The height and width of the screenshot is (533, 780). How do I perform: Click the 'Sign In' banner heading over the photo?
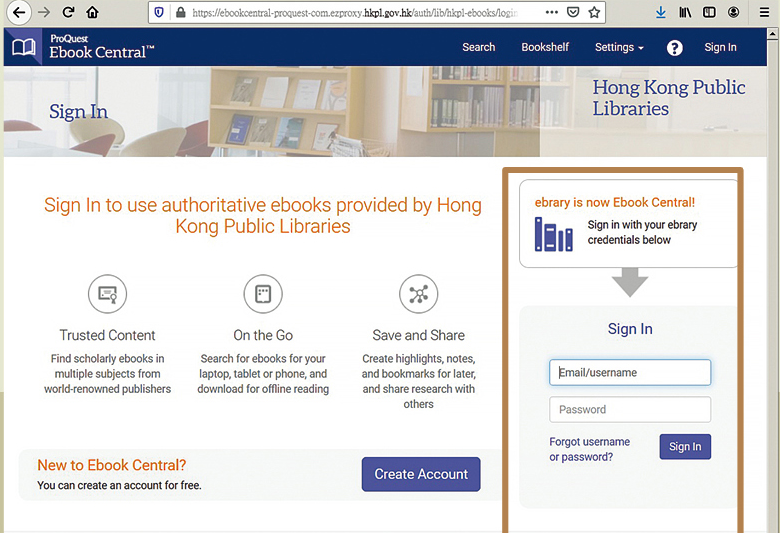[79, 111]
